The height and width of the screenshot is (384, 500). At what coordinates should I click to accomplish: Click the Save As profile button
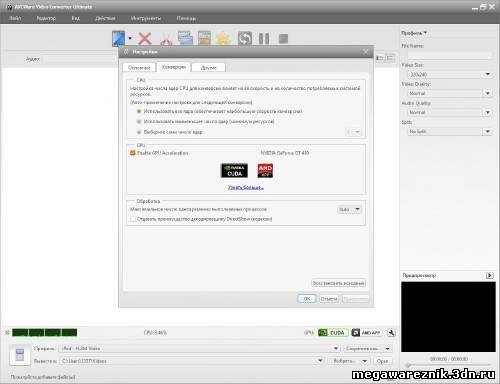click(x=363, y=348)
